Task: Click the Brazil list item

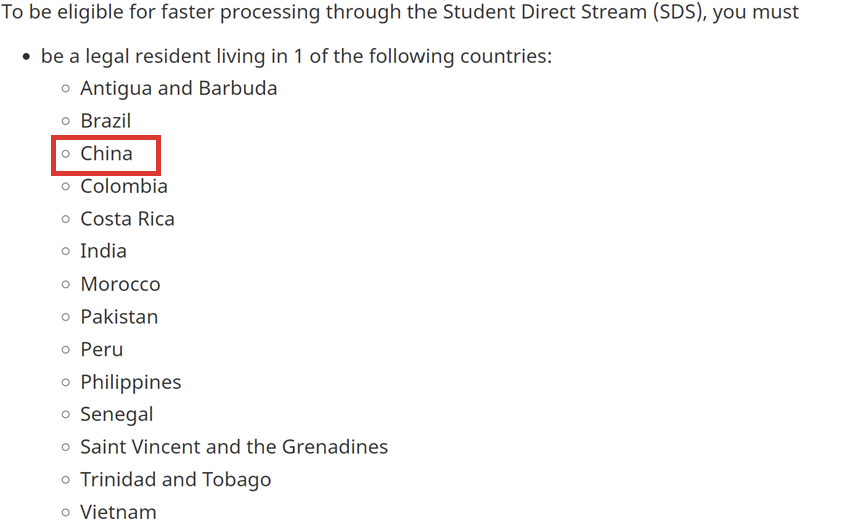Action: point(106,121)
